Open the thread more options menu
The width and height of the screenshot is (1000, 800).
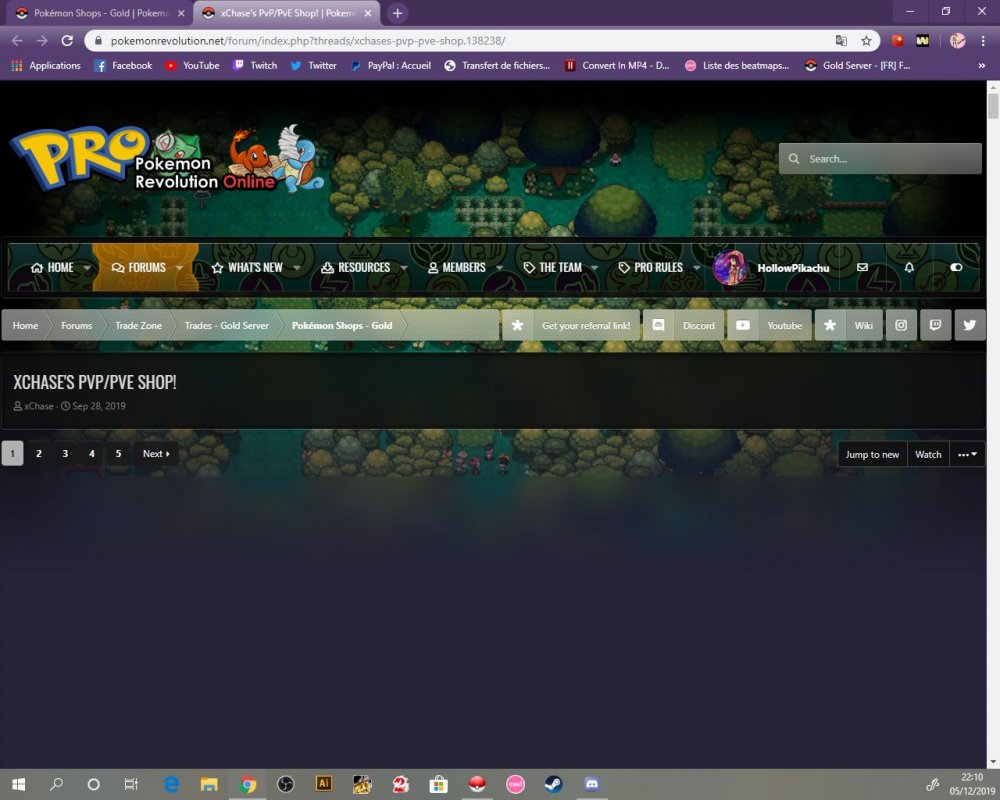(967, 454)
